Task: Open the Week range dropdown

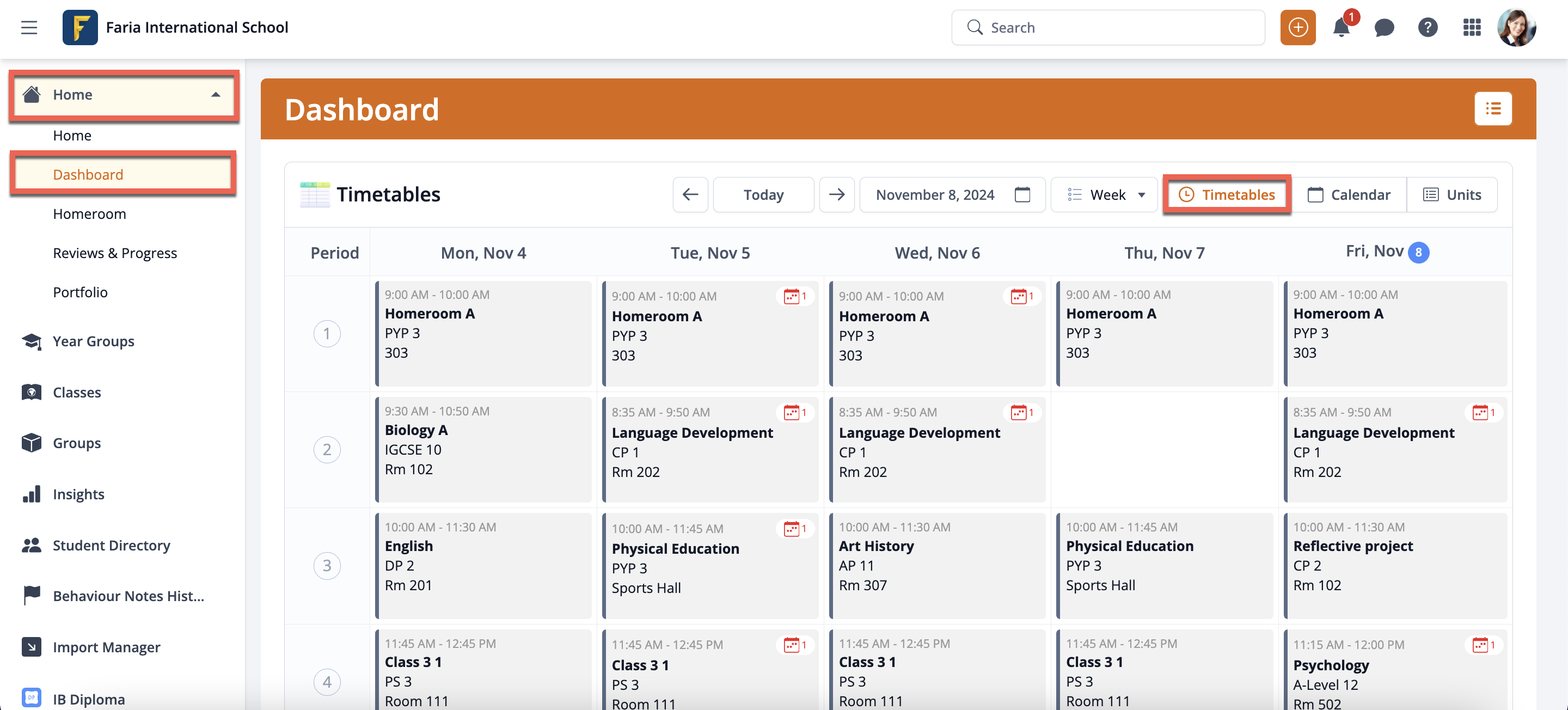Action: click(1104, 195)
